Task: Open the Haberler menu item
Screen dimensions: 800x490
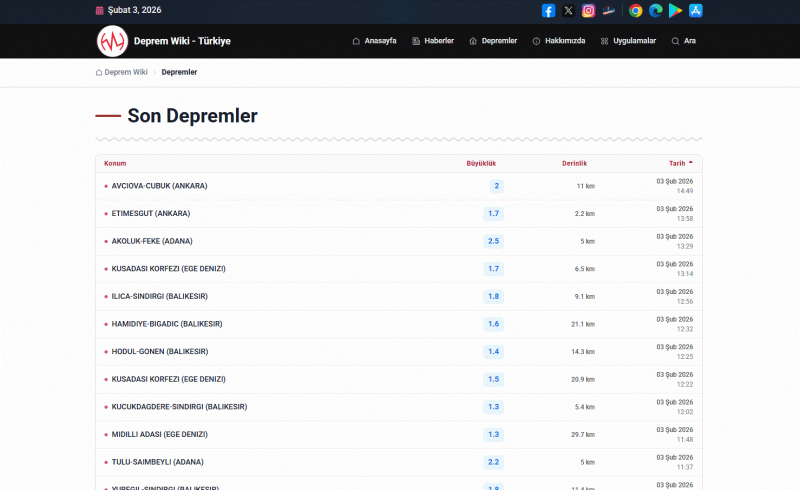Action: 432,41
